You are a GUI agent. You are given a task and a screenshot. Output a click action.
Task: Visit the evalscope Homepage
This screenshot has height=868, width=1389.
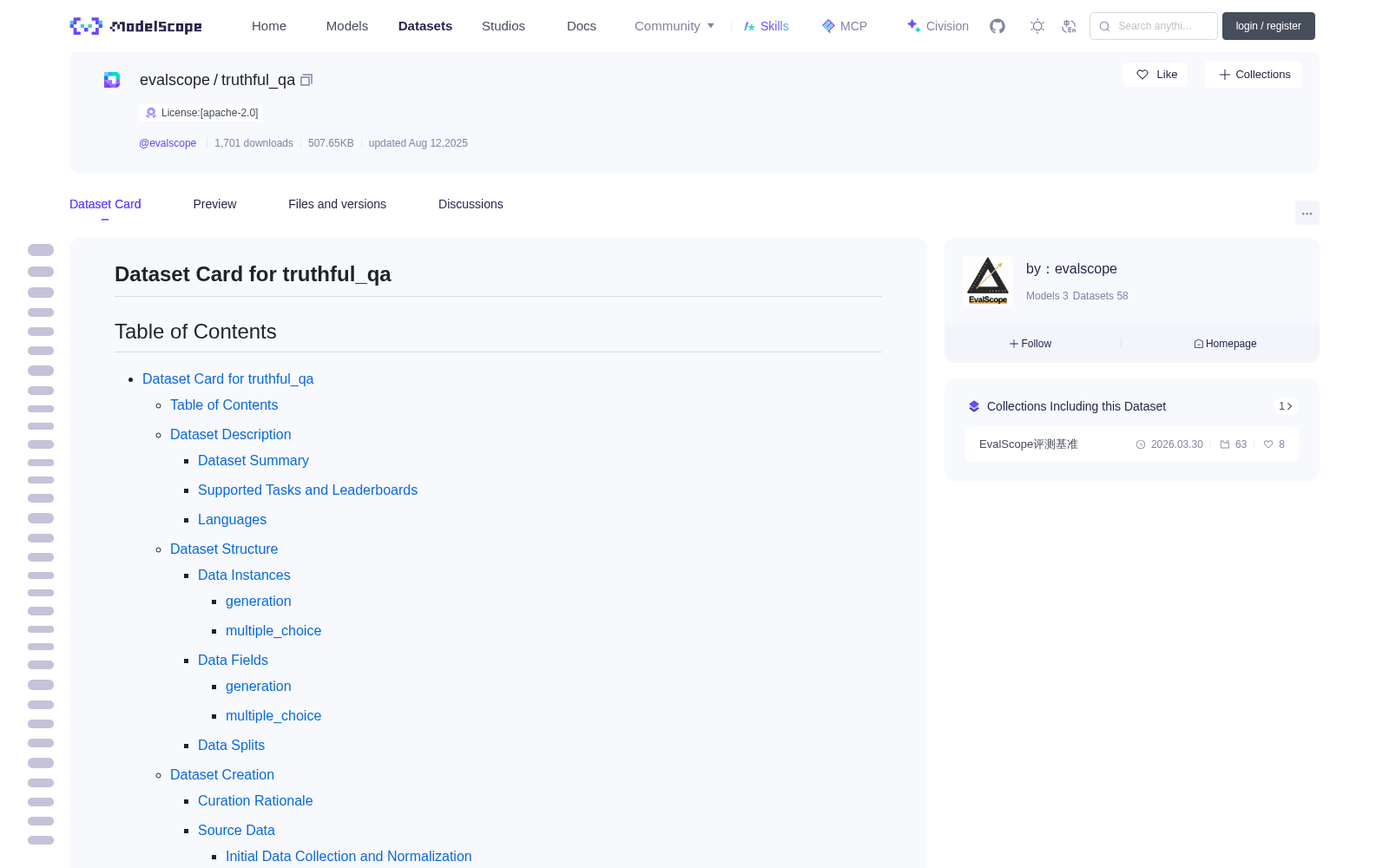pyautogui.click(x=1225, y=344)
